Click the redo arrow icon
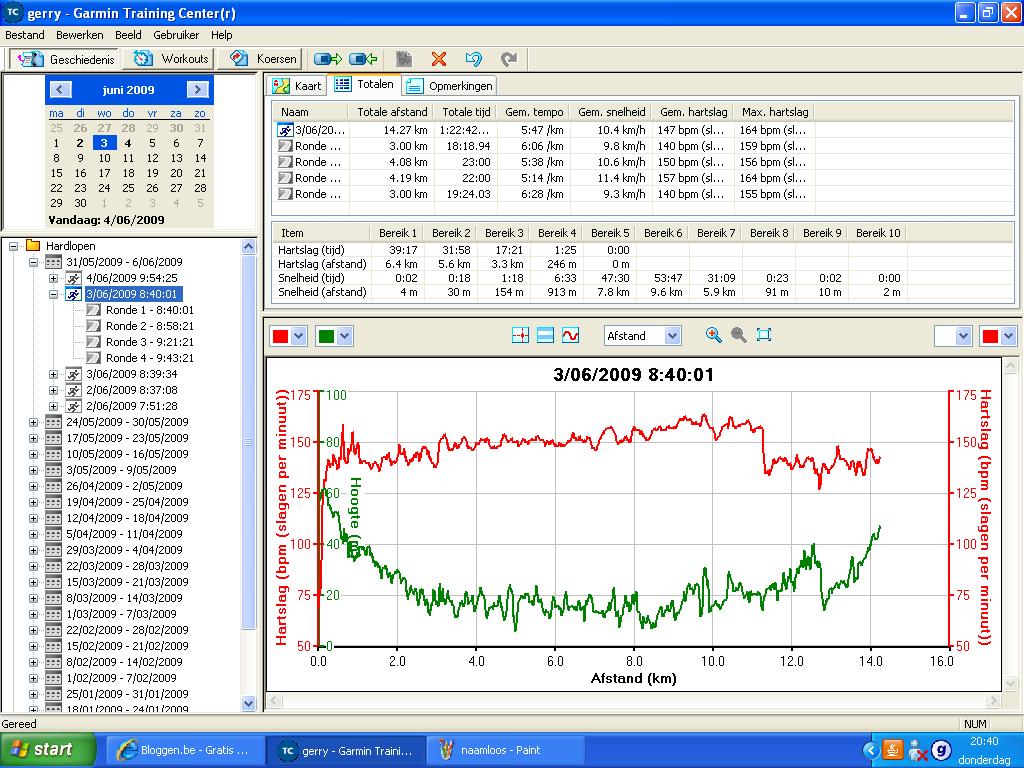Image resolution: width=1024 pixels, height=768 pixels. click(509, 59)
